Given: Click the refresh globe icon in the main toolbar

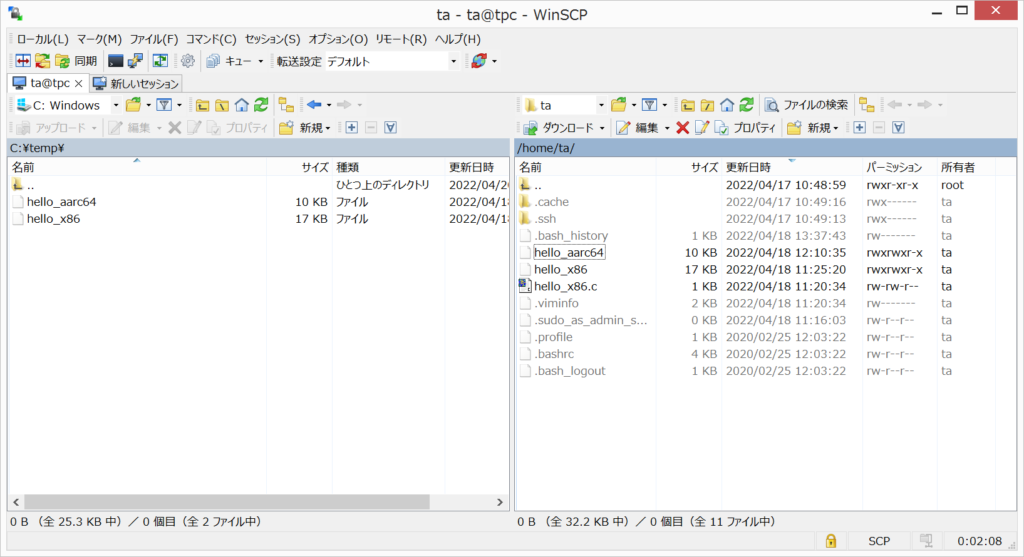Looking at the screenshot, I should [479, 61].
